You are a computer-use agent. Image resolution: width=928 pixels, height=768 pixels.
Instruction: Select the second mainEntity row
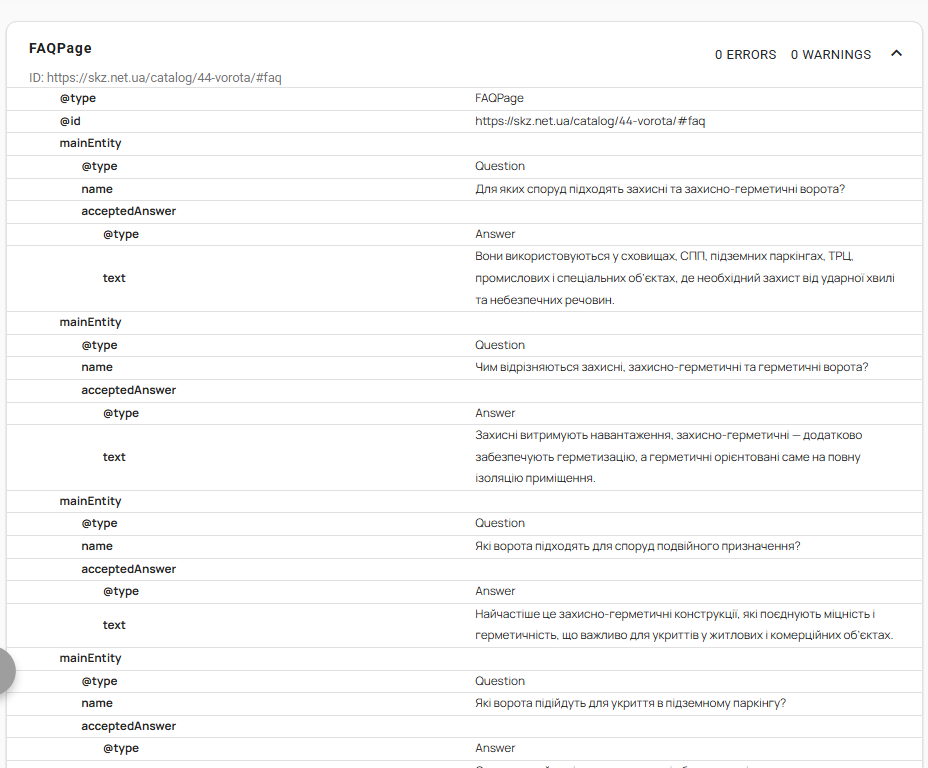(465, 322)
